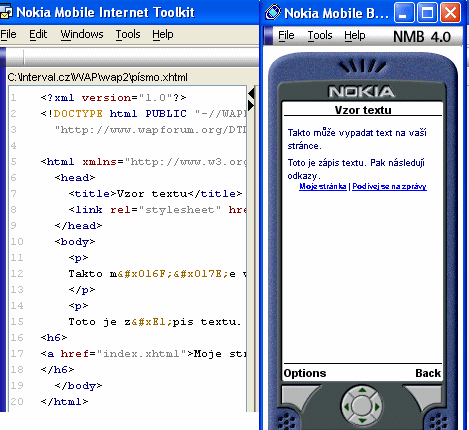Screen dimensions: 469x430
Task: Click the left-pointing splitter collapse arrow
Action: tap(251, 94)
